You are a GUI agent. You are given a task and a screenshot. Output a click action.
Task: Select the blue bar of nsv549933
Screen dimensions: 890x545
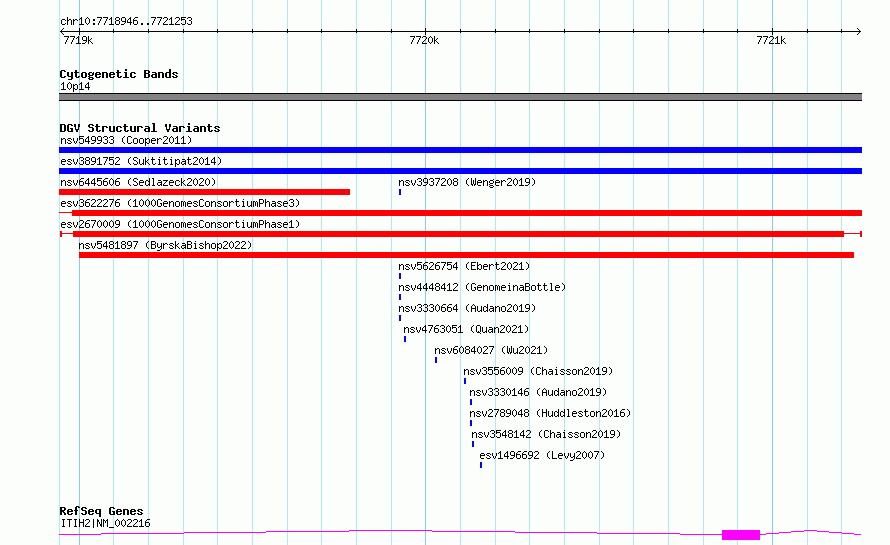pyautogui.click(x=460, y=150)
